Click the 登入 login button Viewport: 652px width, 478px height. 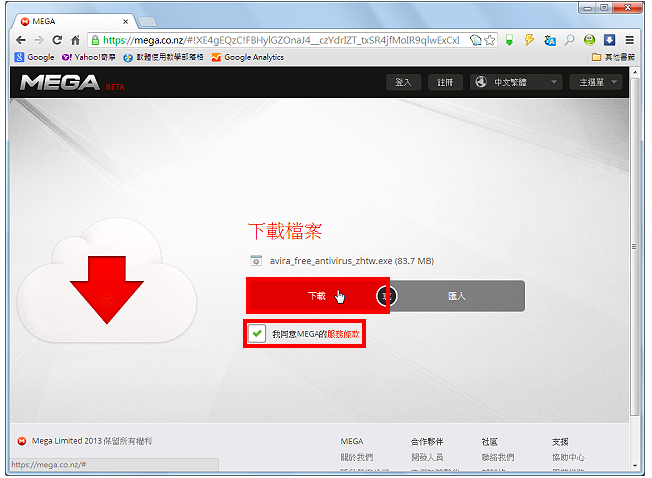[403, 82]
